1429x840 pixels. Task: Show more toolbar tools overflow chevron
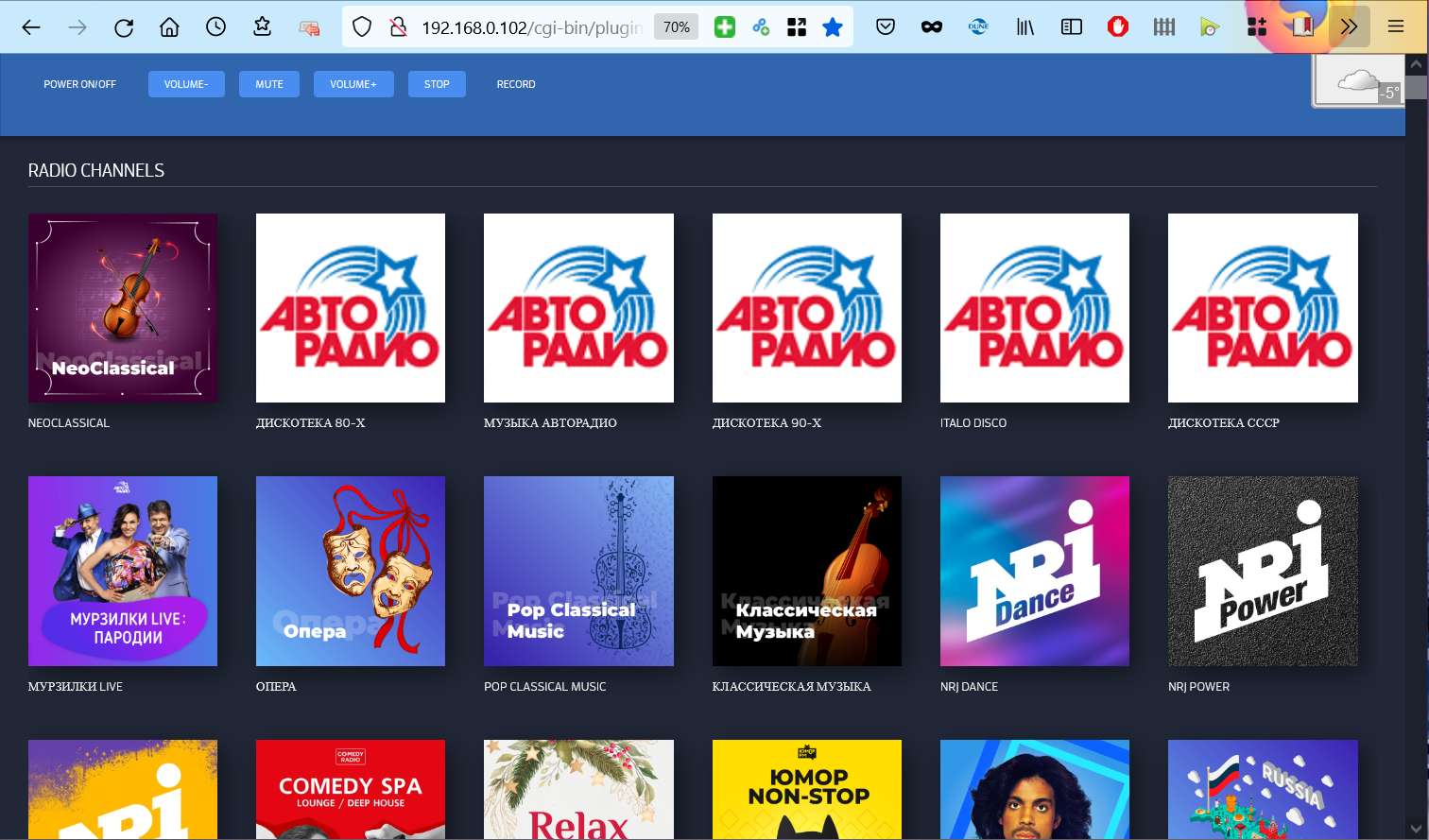[x=1350, y=27]
